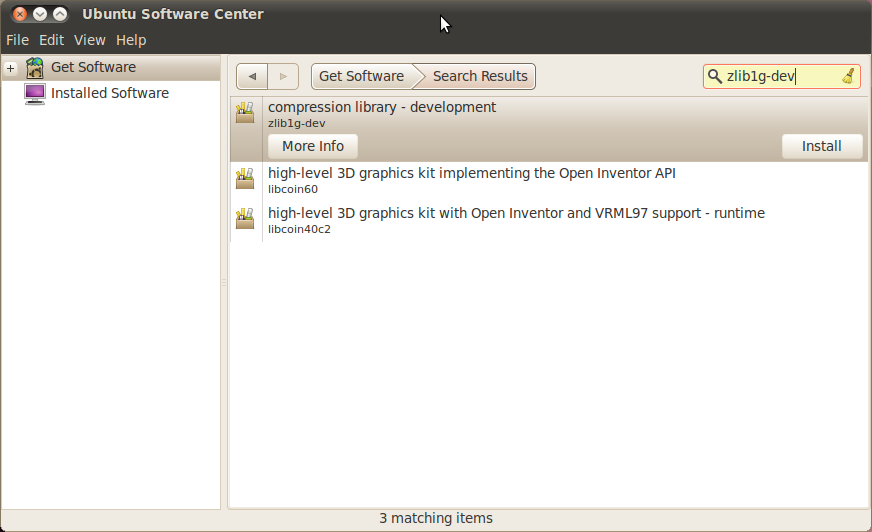Open the File menu
872x532 pixels.
(x=17, y=40)
